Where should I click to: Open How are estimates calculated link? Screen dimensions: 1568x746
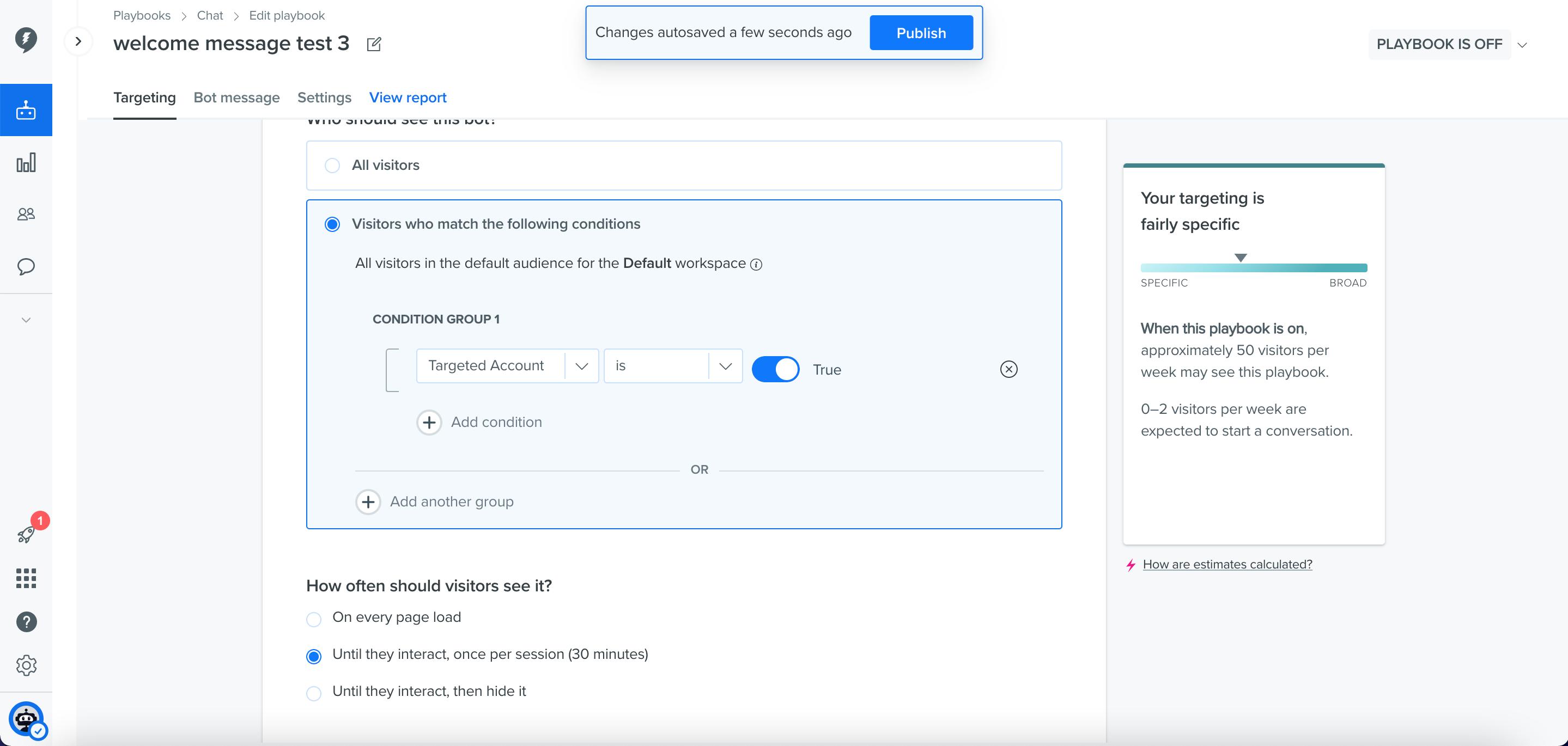click(x=1227, y=564)
